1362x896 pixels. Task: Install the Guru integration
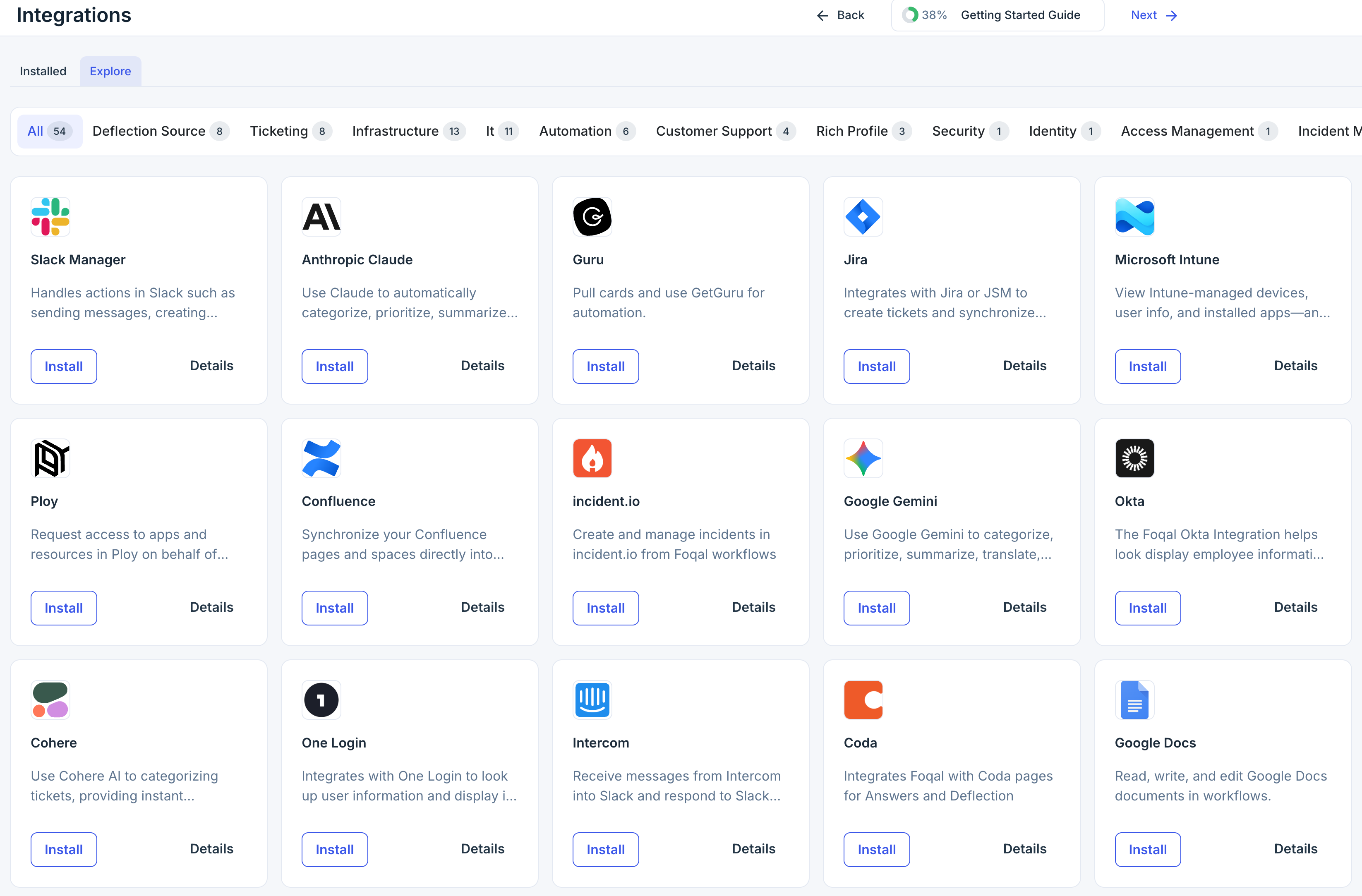(605, 366)
